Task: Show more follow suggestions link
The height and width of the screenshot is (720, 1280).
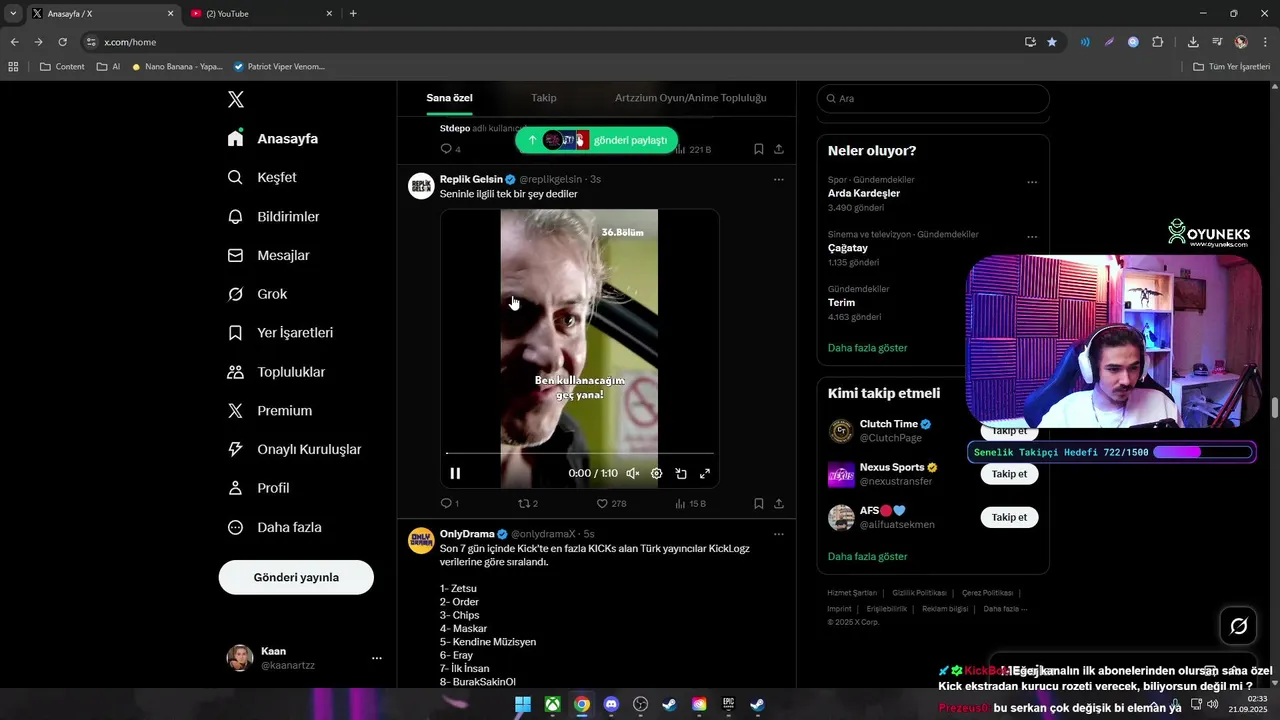Action: point(868,556)
